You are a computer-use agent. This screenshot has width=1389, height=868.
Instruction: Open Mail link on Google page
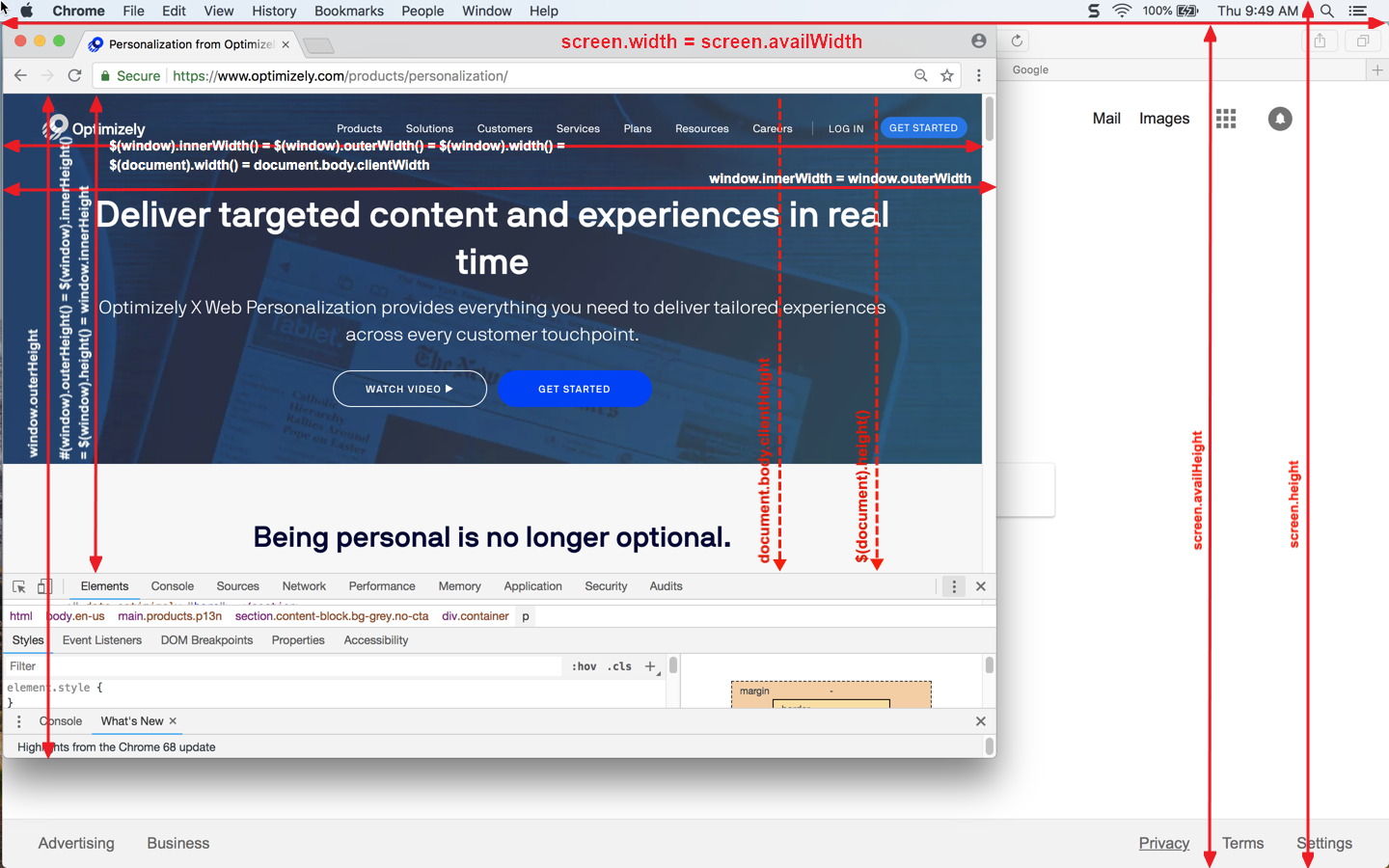coord(1106,119)
